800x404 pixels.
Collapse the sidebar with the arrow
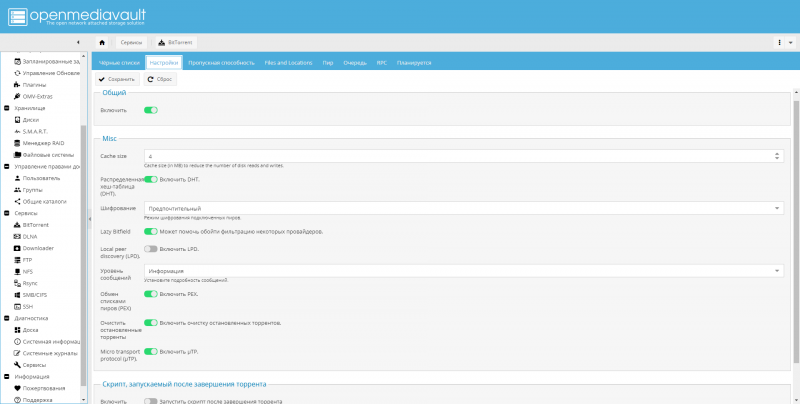78,42
